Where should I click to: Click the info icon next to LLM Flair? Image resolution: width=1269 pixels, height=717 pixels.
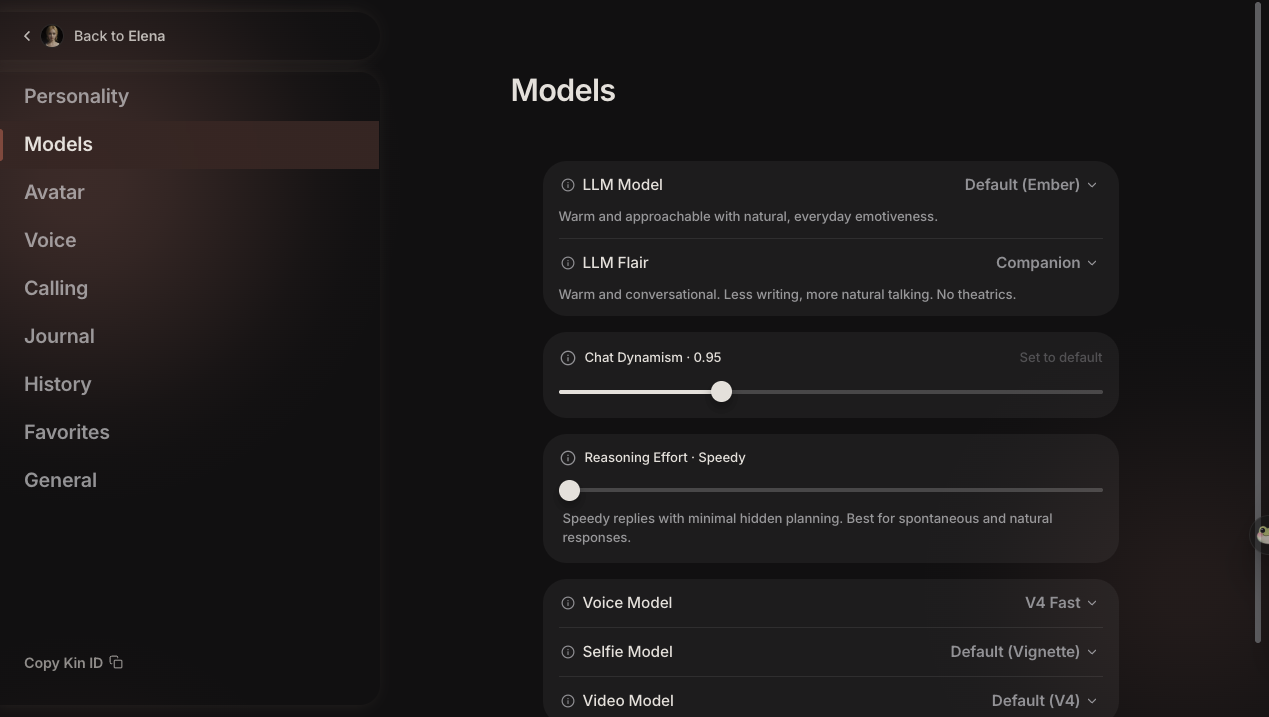click(x=568, y=263)
